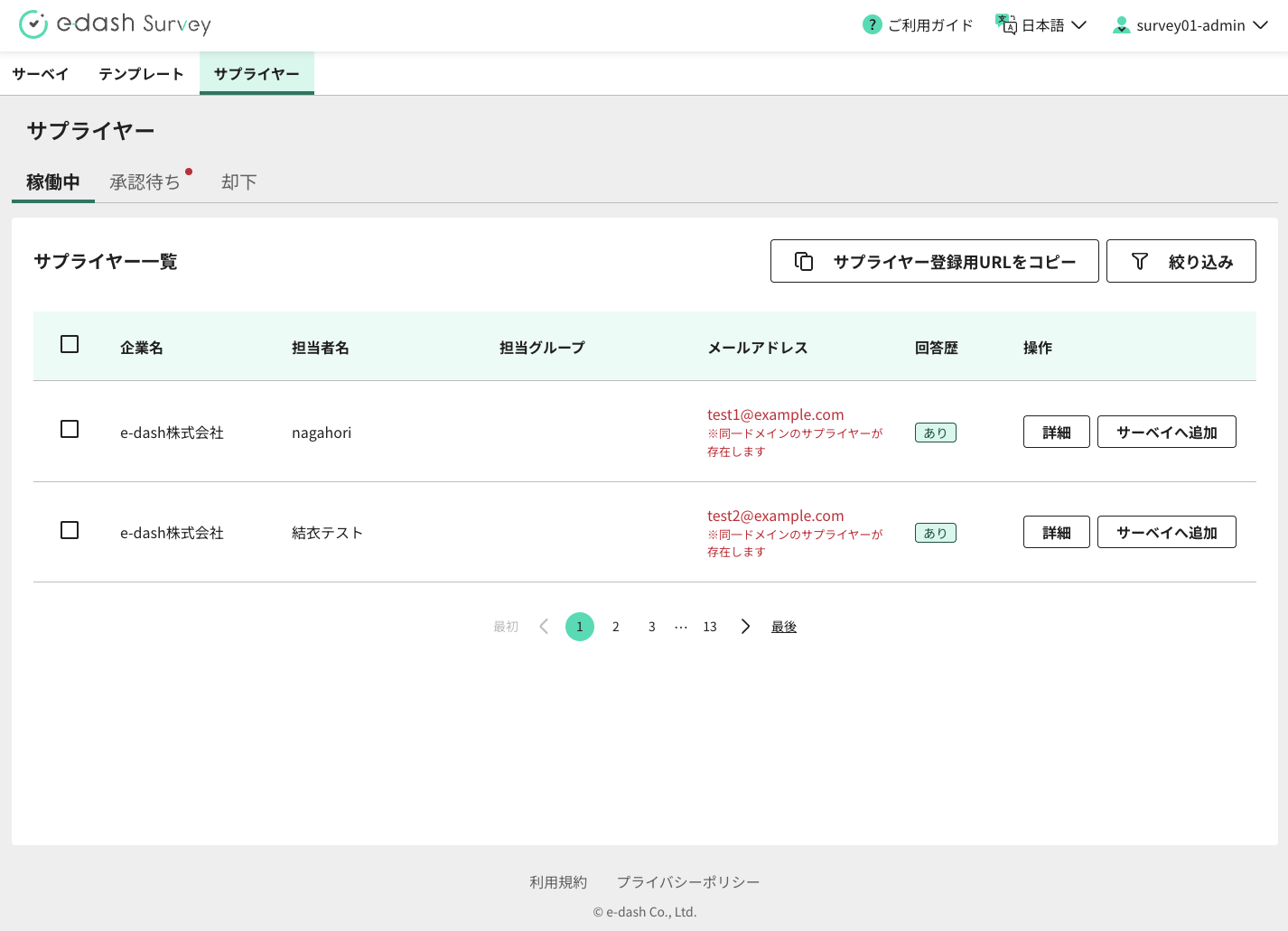This screenshot has width=1288, height=931.
Task: Go to page 3 in pagination
Action: pos(652,627)
